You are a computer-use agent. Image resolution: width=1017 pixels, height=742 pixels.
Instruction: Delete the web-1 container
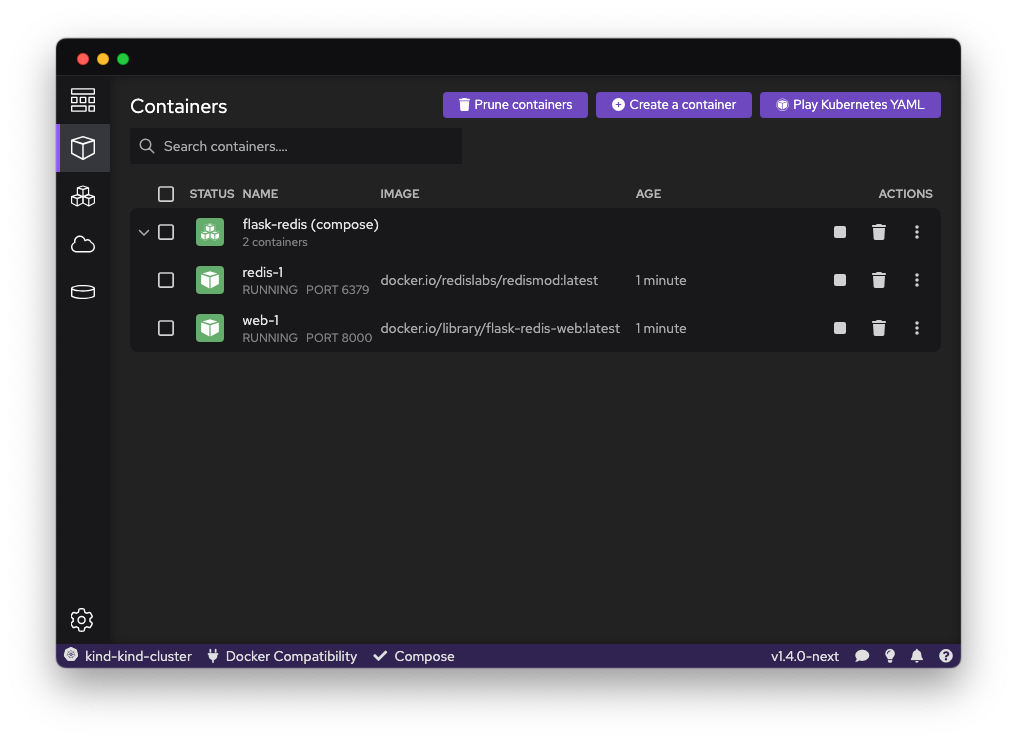878,328
